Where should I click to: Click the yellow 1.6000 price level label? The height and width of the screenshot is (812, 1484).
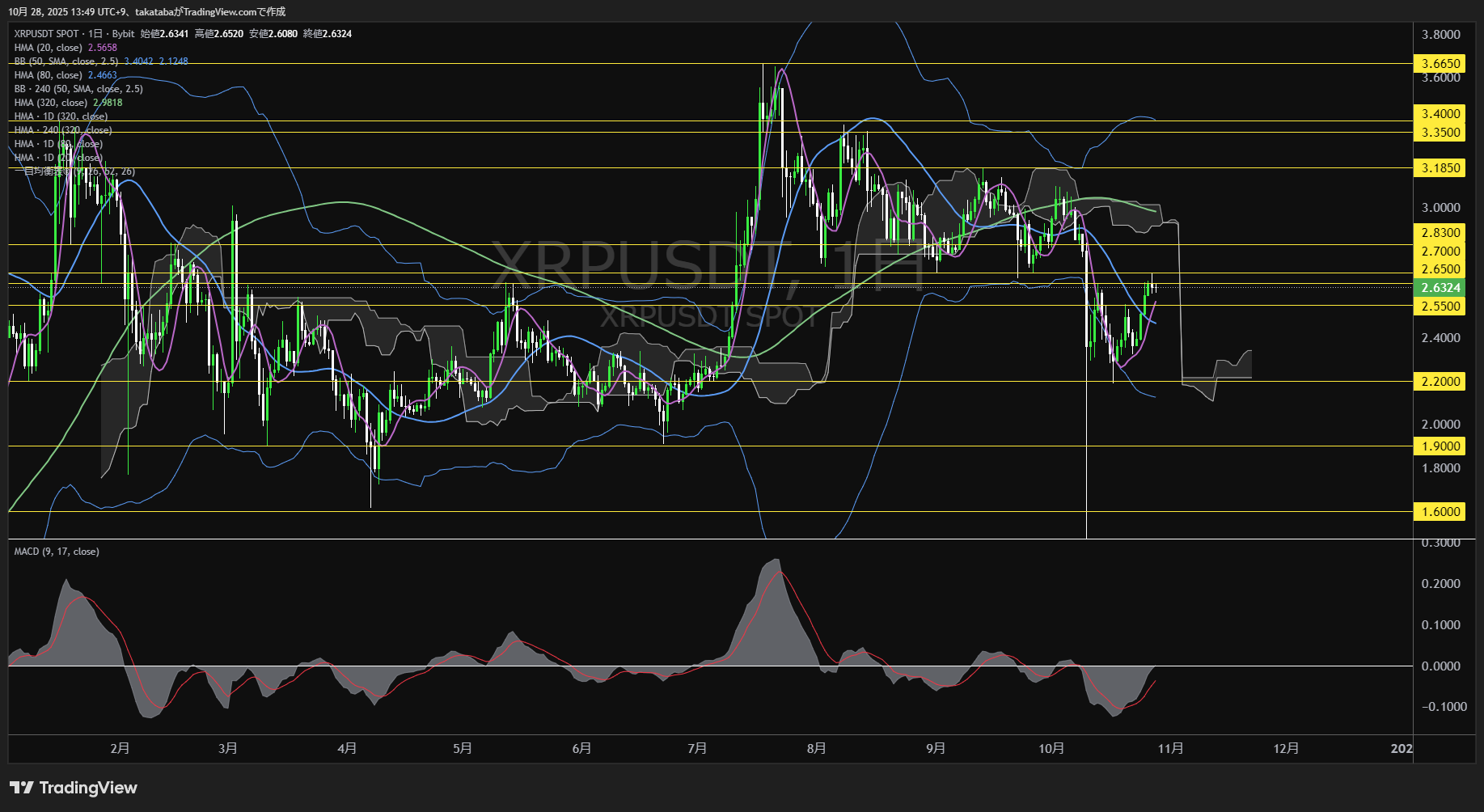click(x=1440, y=512)
